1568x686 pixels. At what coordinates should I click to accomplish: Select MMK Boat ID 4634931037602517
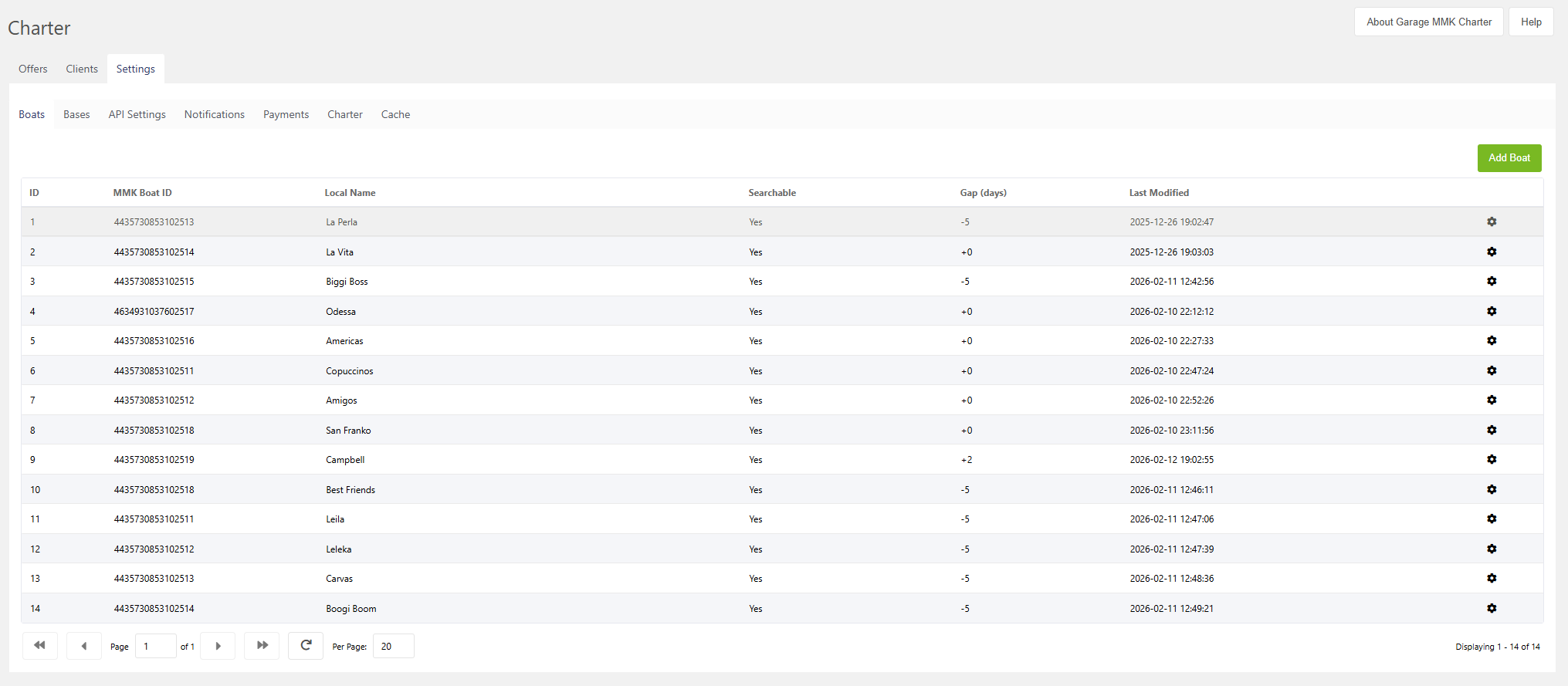(x=154, y=312)
